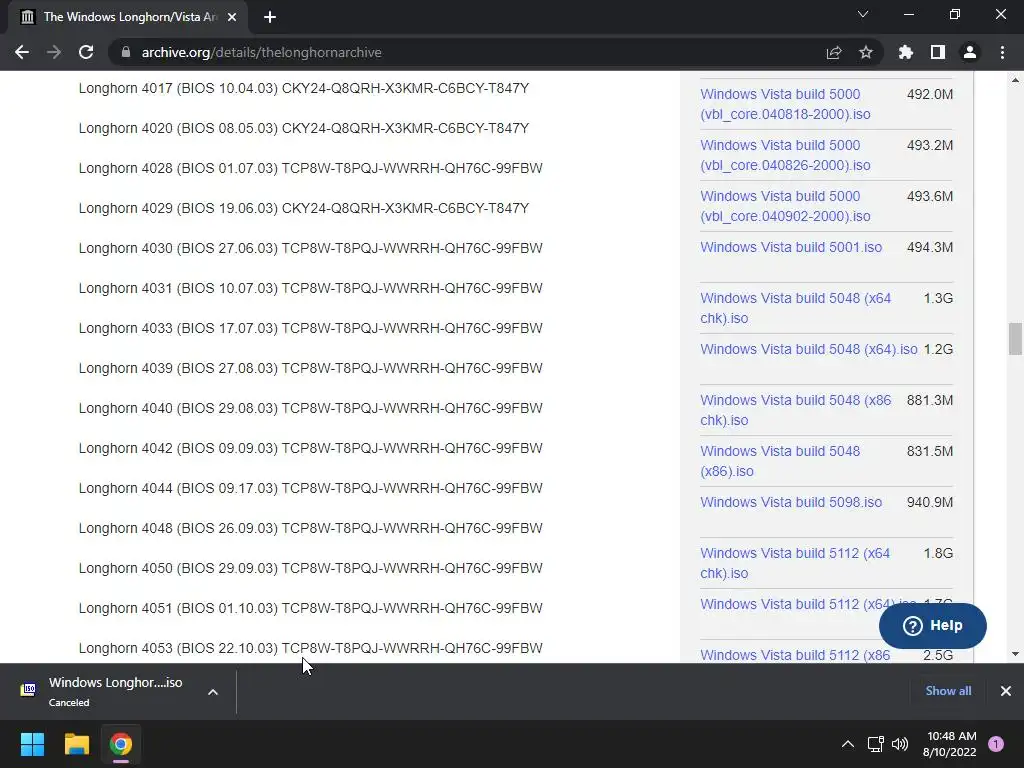This screenshot has height=768, width=1024.
Task: Click the 492.0M file size
Action: (x=929, y=94)
